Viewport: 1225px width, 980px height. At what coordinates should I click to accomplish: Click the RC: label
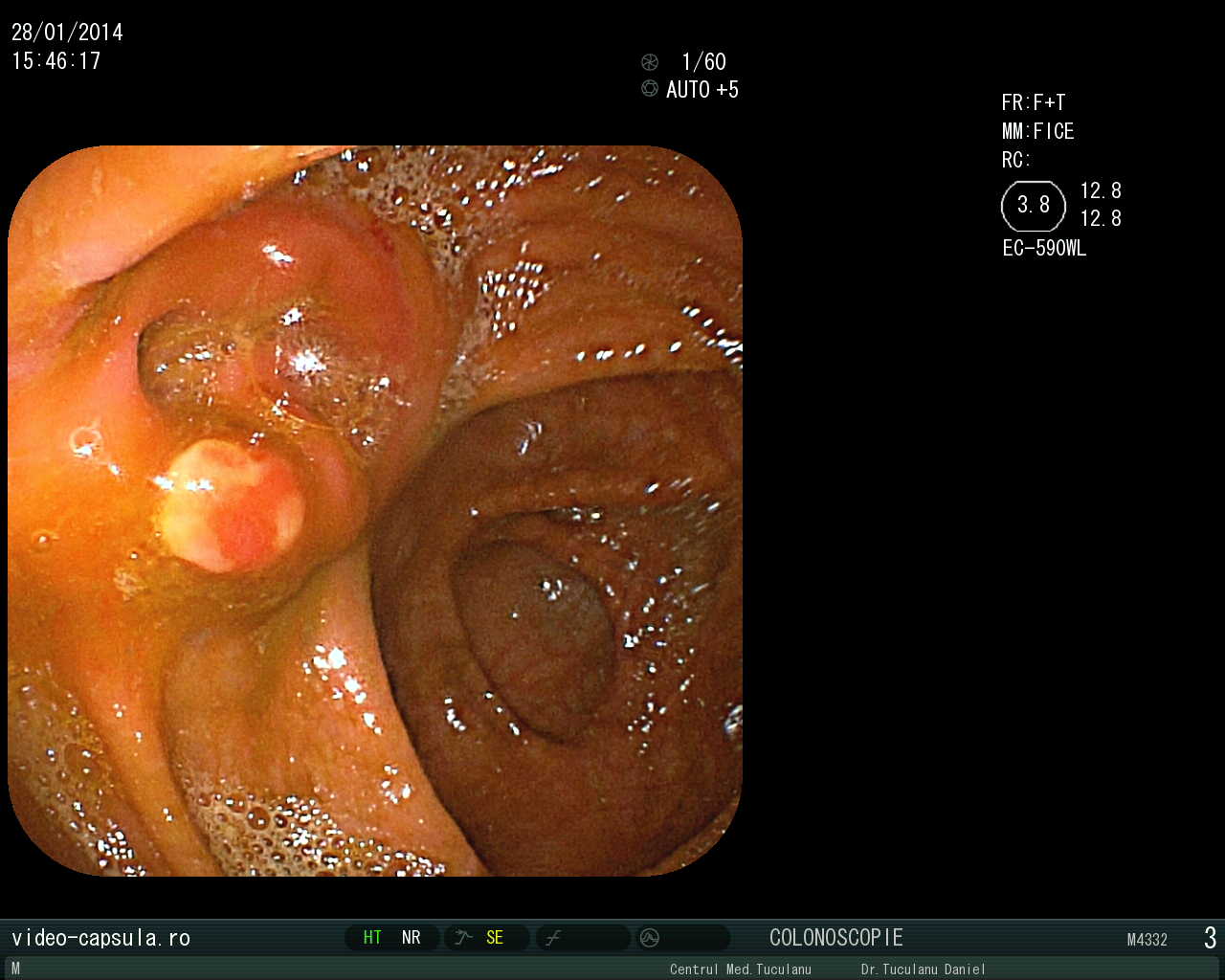[x=1016, y=161]
